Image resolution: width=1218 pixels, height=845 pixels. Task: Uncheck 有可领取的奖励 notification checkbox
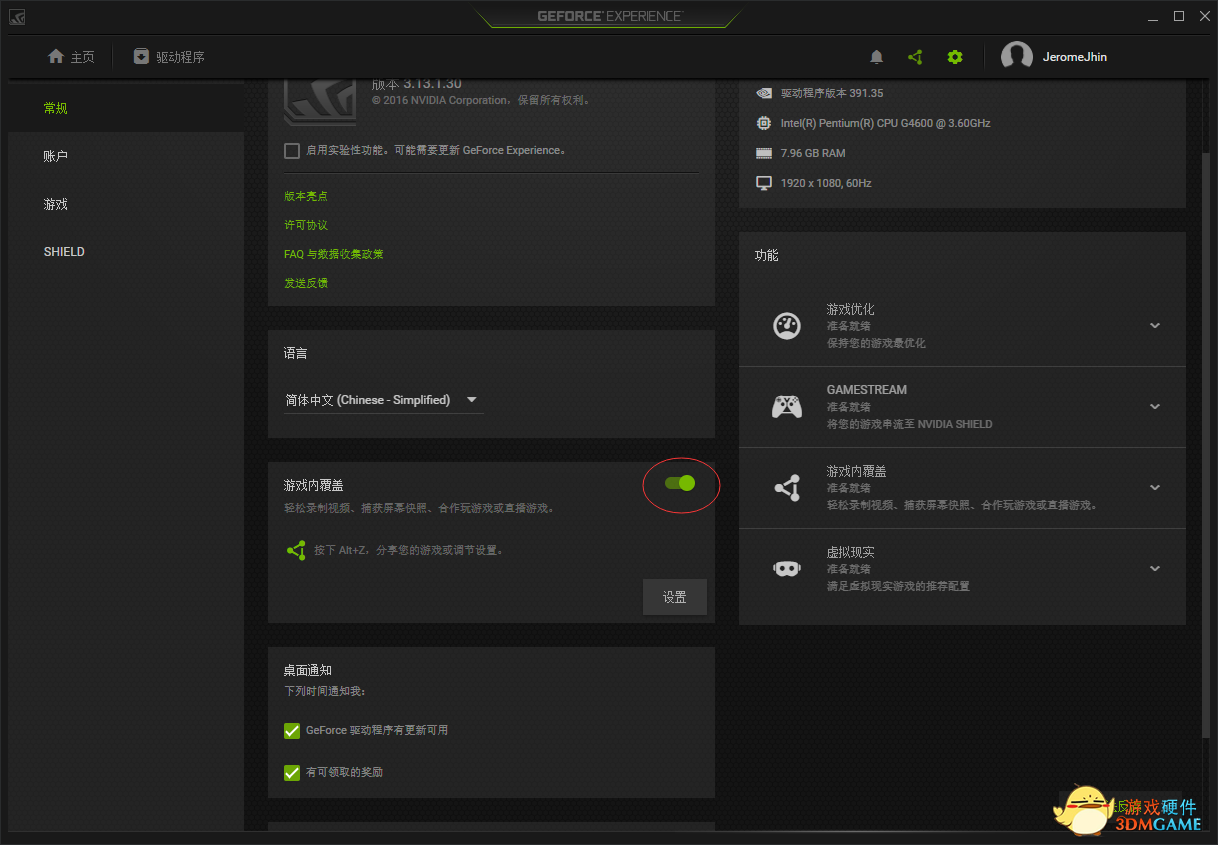click(x=292, y=772)
